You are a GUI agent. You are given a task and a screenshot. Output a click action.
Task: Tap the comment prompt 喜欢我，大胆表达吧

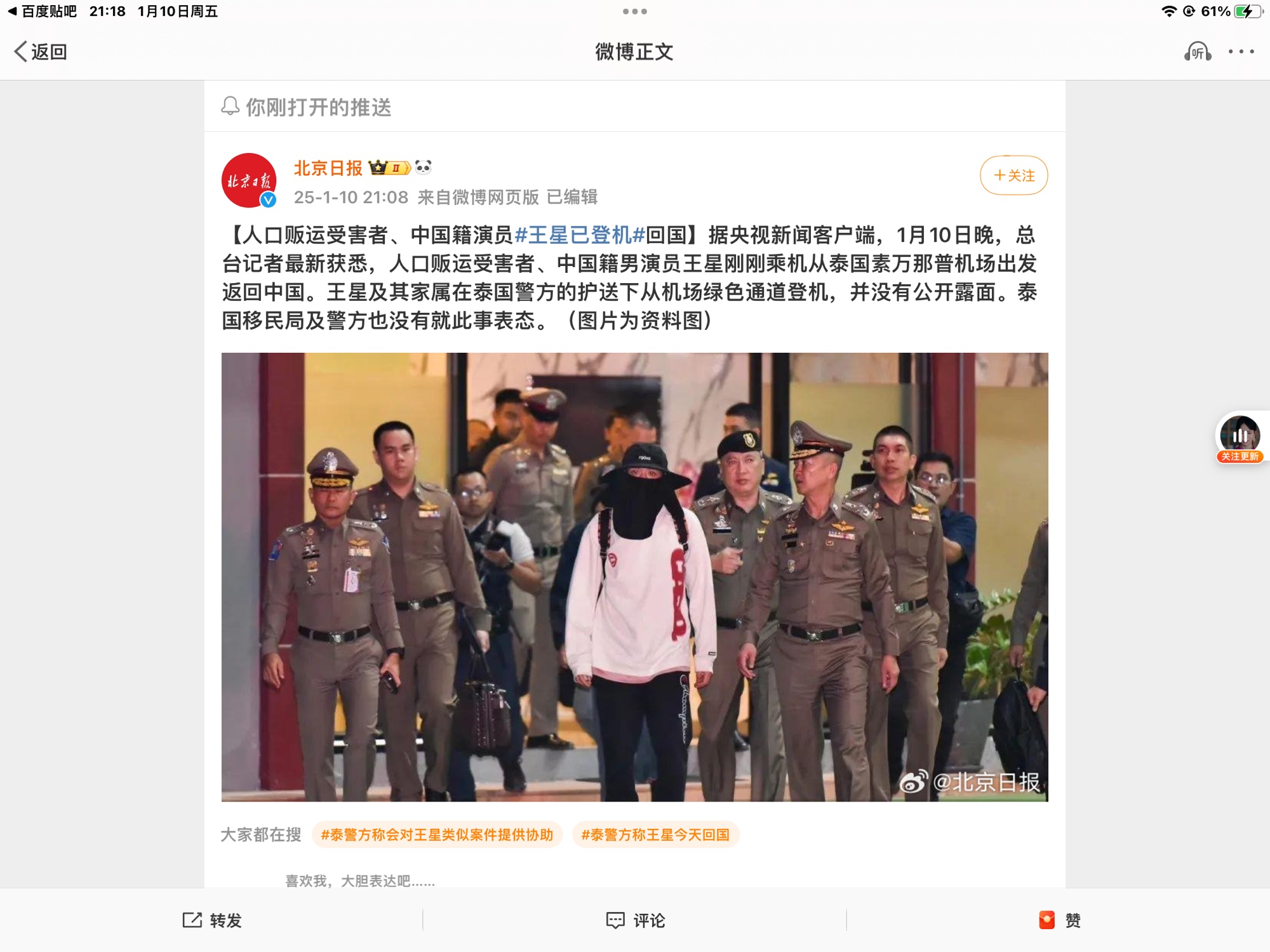coord(360,881)
